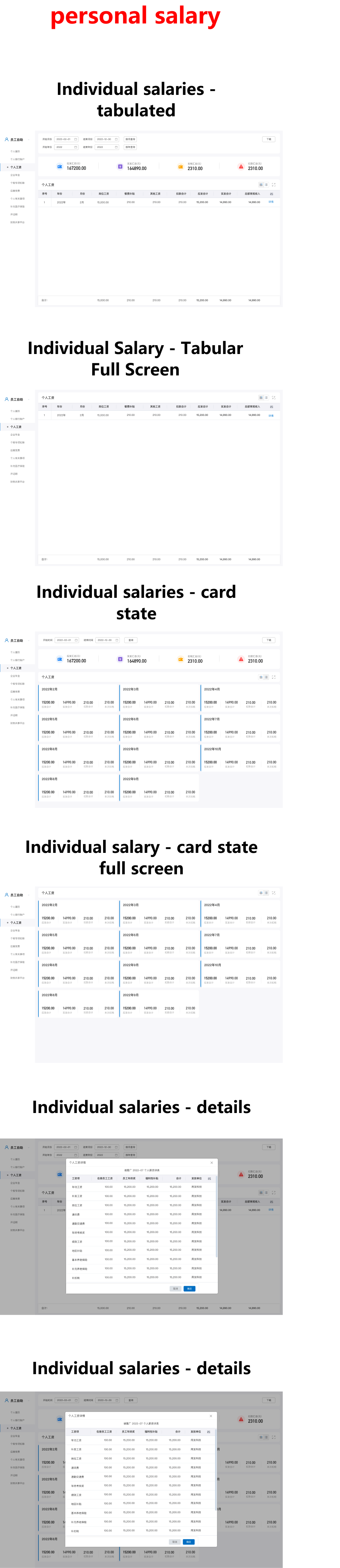Viewport: 340px width, 1568px height.
Task: Click blue 应发汇总 summary icon in tabulated screen
Action: tap(60, 166)
